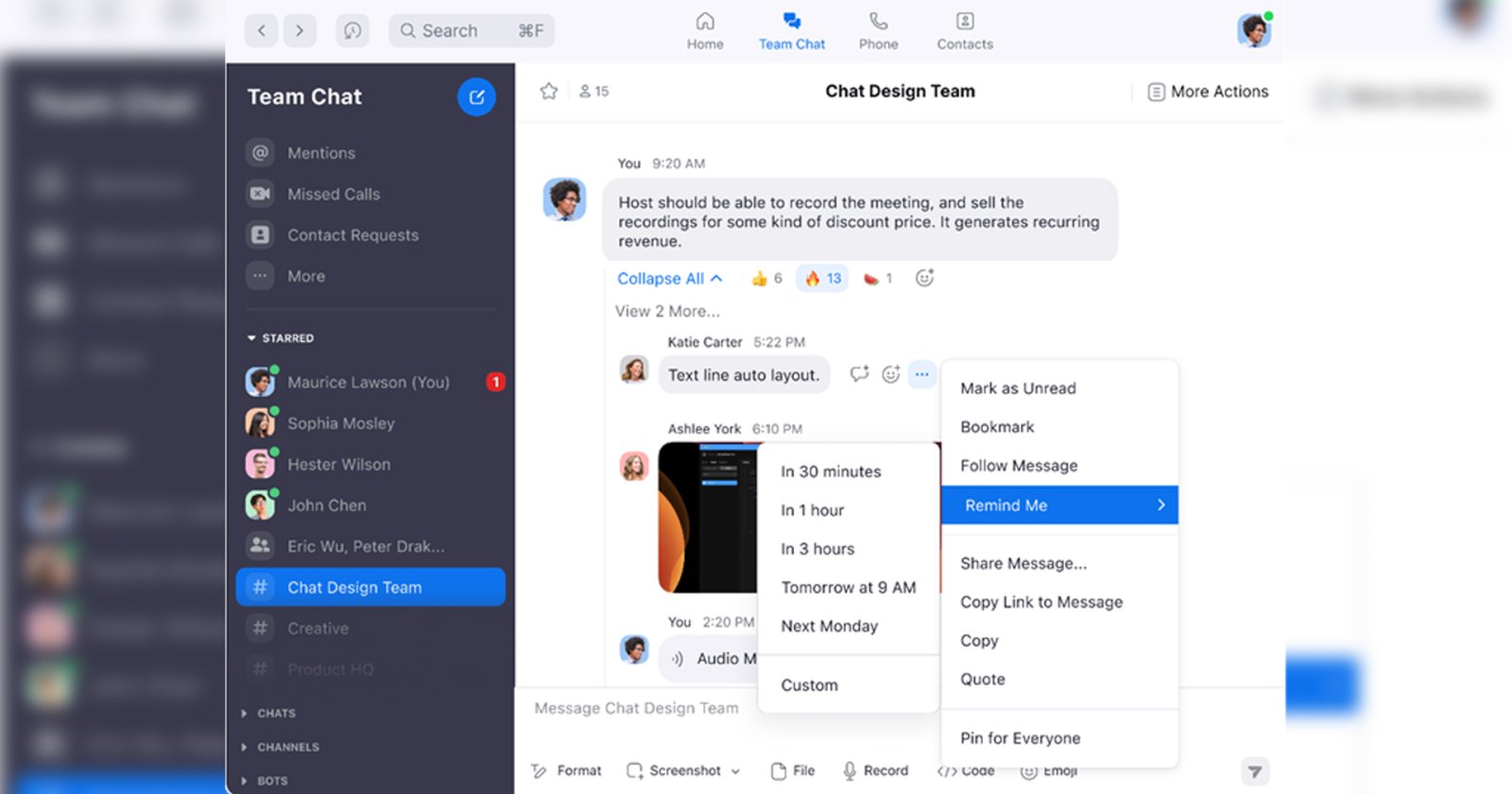1512x794 pixels.
Task: Open the Phone tab
Action: [878, 31]
